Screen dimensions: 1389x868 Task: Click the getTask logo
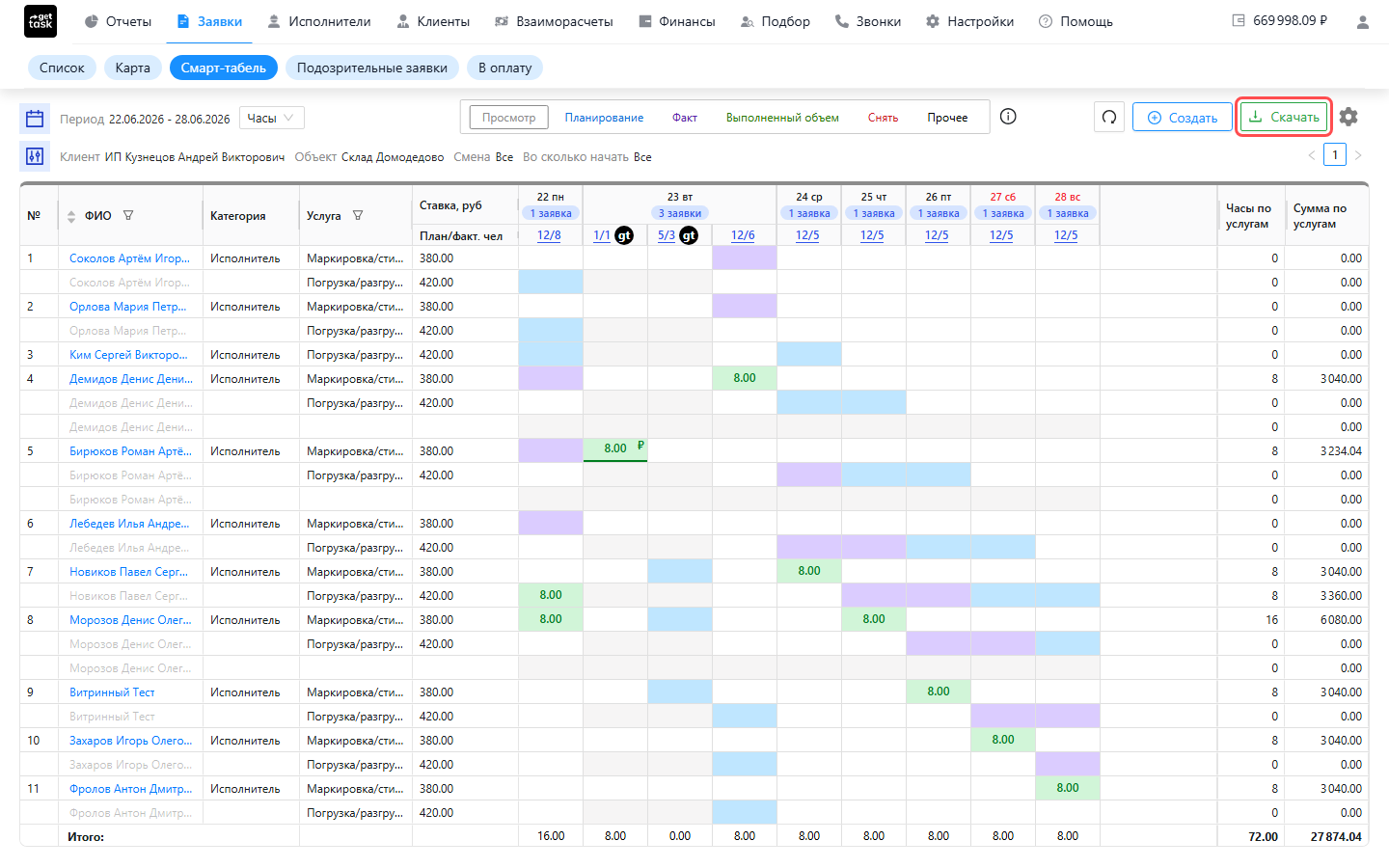coord(41,21)
